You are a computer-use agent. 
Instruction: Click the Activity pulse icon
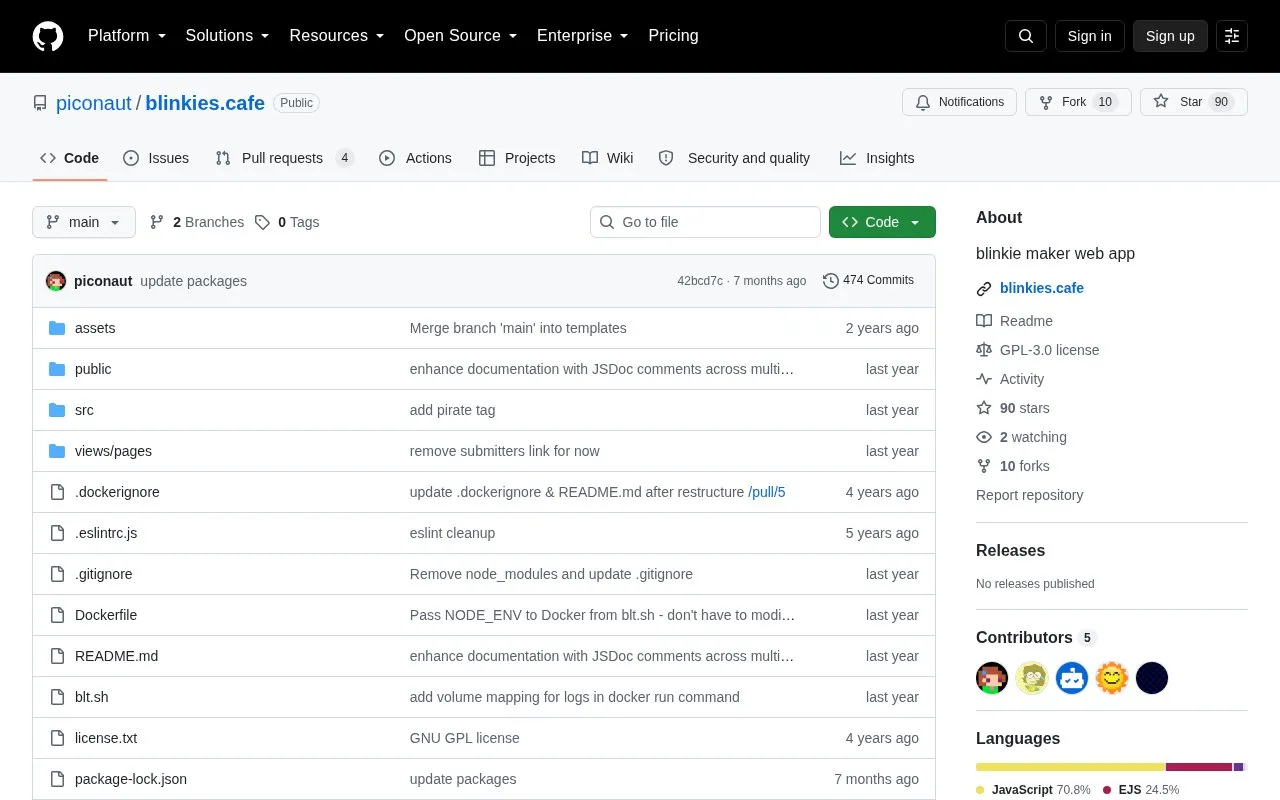pos(984,379)
